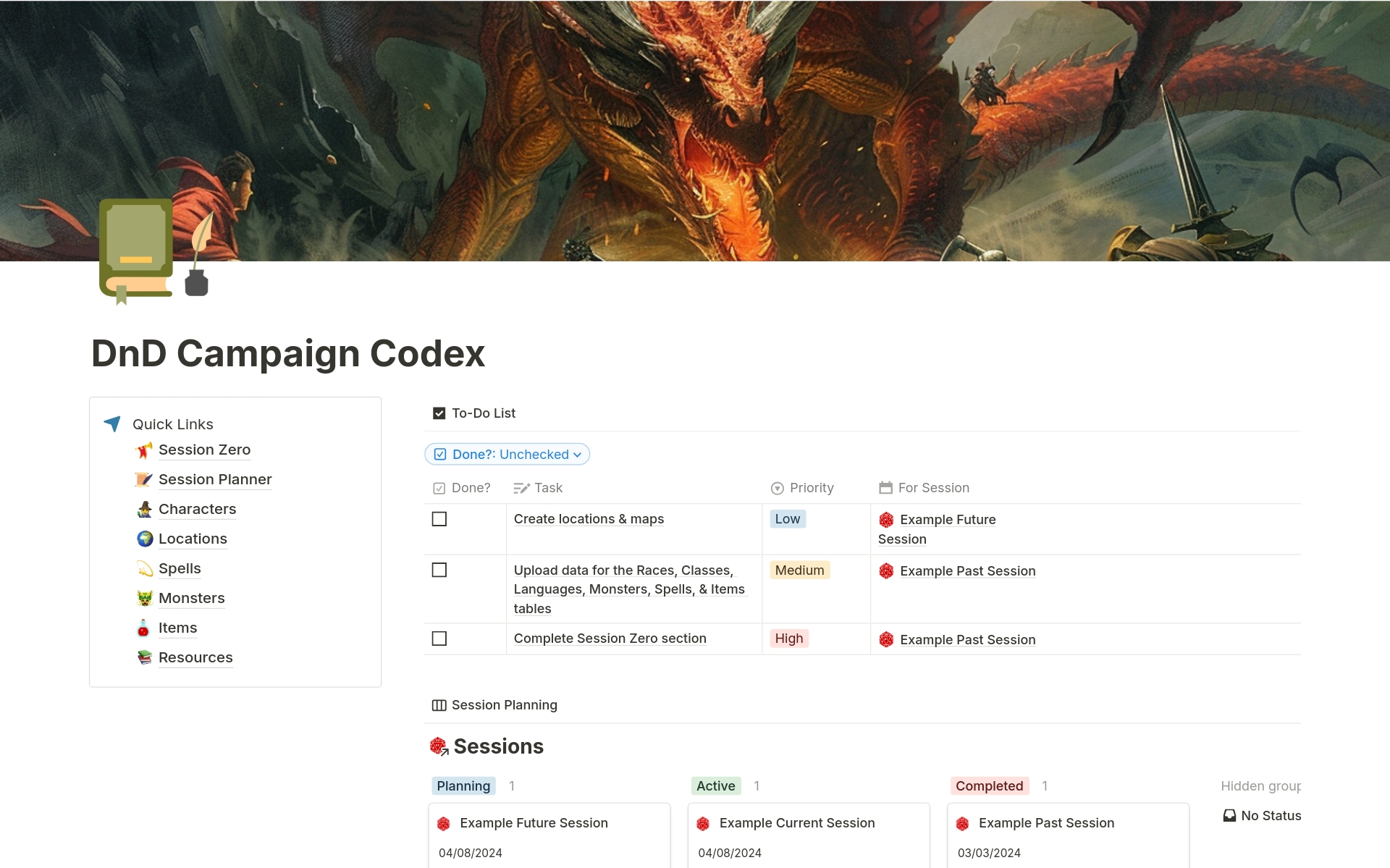Click the Monsters goblin icon
The height and width of the screenshot is (868, 1390).
144,598
